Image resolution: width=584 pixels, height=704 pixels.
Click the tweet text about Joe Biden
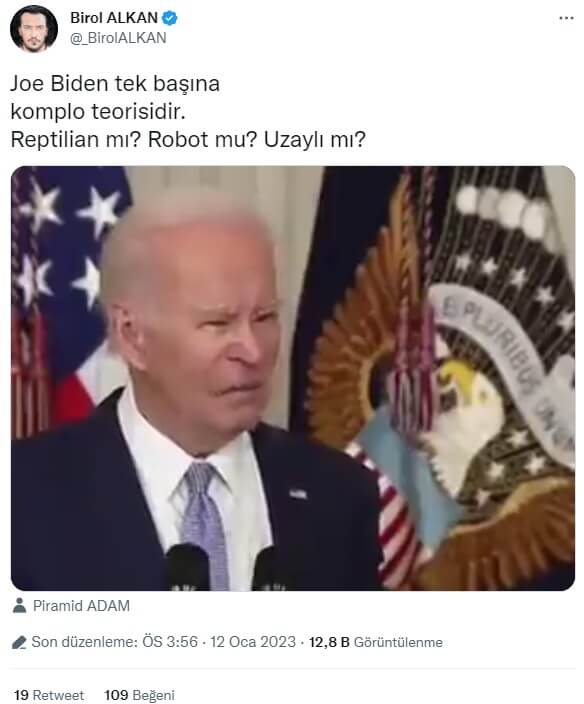click(x=188, y=111)
